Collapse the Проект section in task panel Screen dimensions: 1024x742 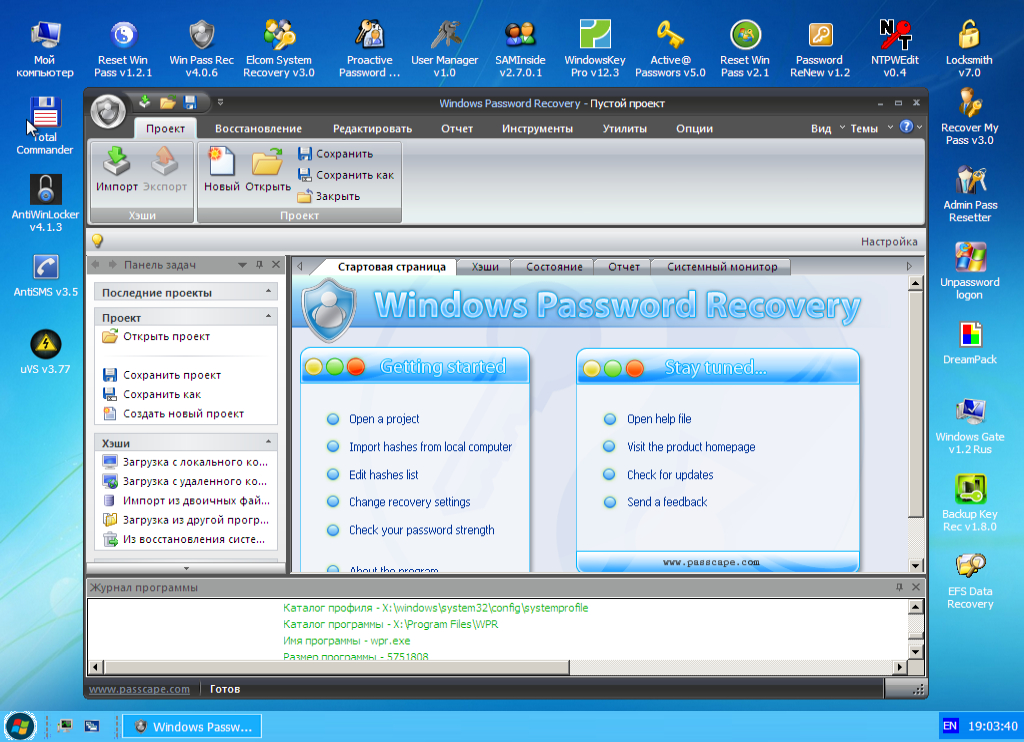[268, 316]
